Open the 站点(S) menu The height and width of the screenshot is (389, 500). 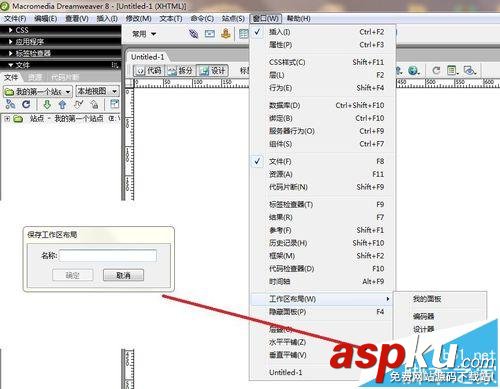point(233,19)
